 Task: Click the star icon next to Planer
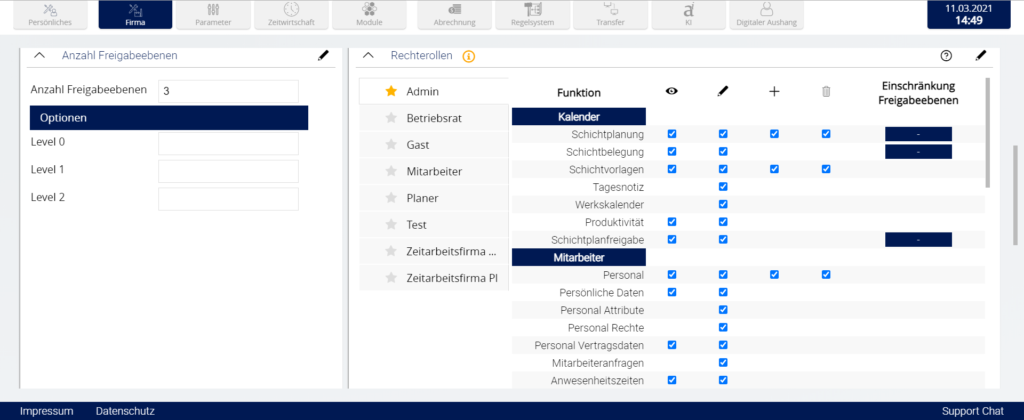coord(391,198)
